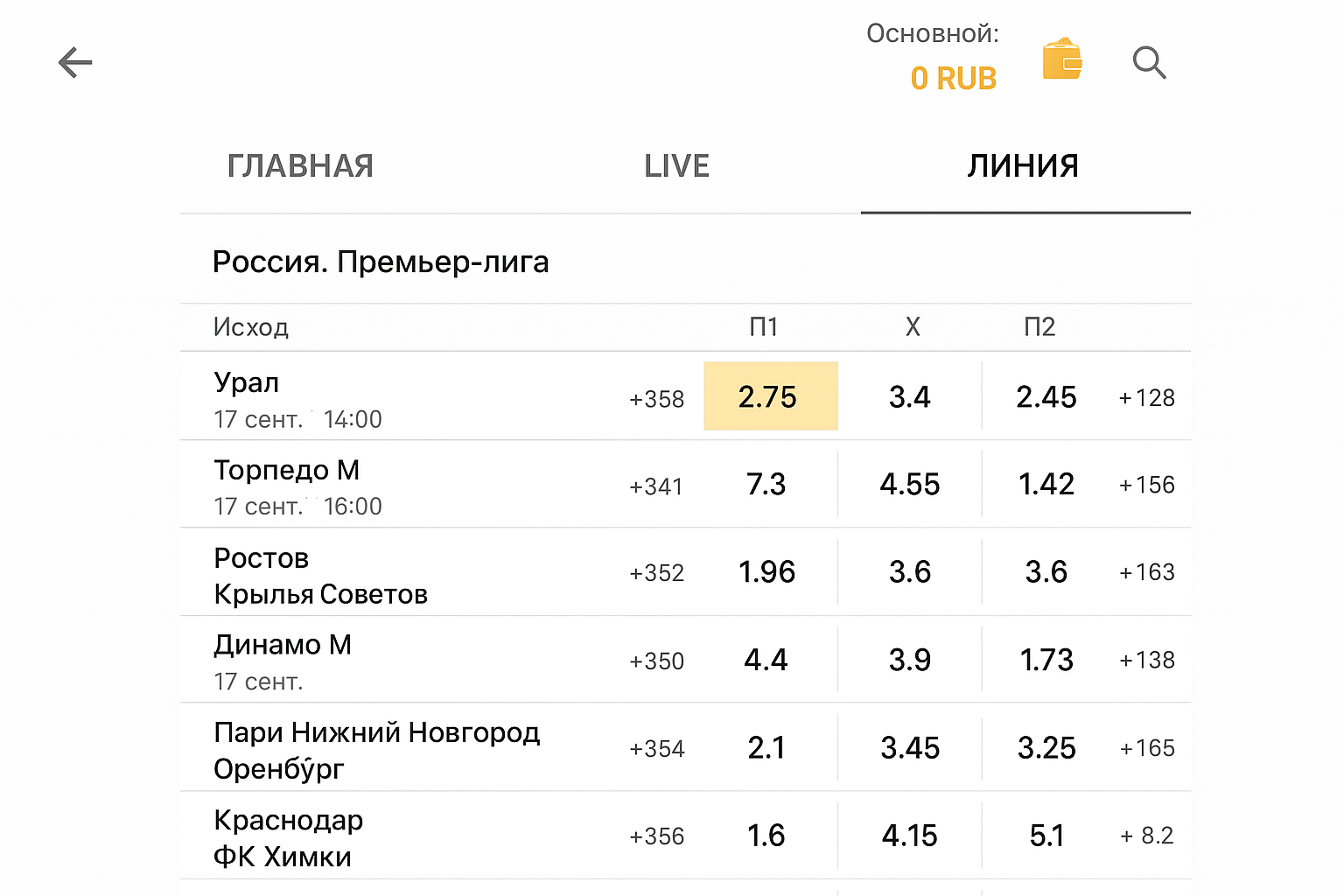Go back using the arrow icon

tap(75, 63)
